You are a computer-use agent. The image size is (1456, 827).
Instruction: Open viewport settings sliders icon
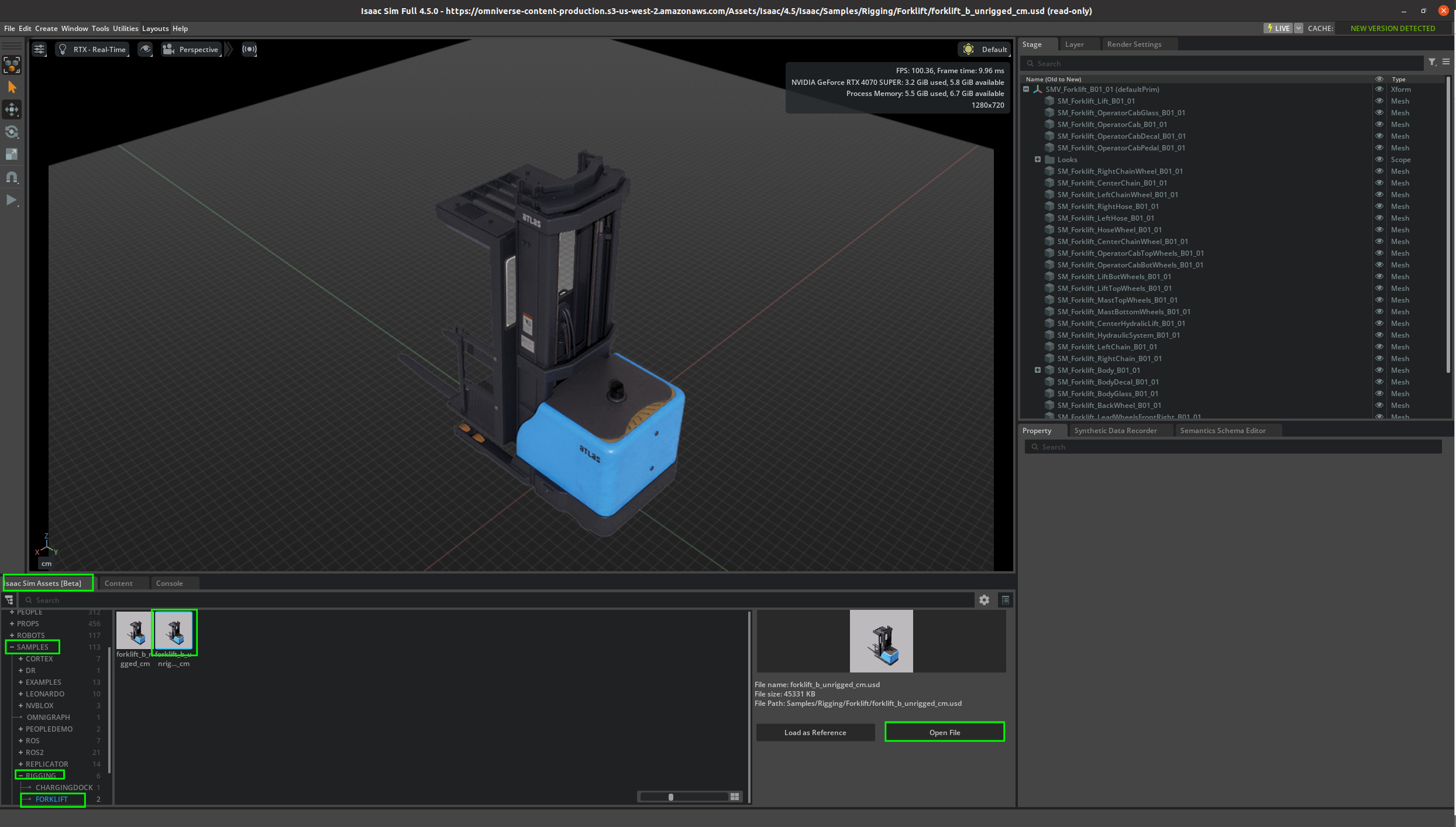39,50
